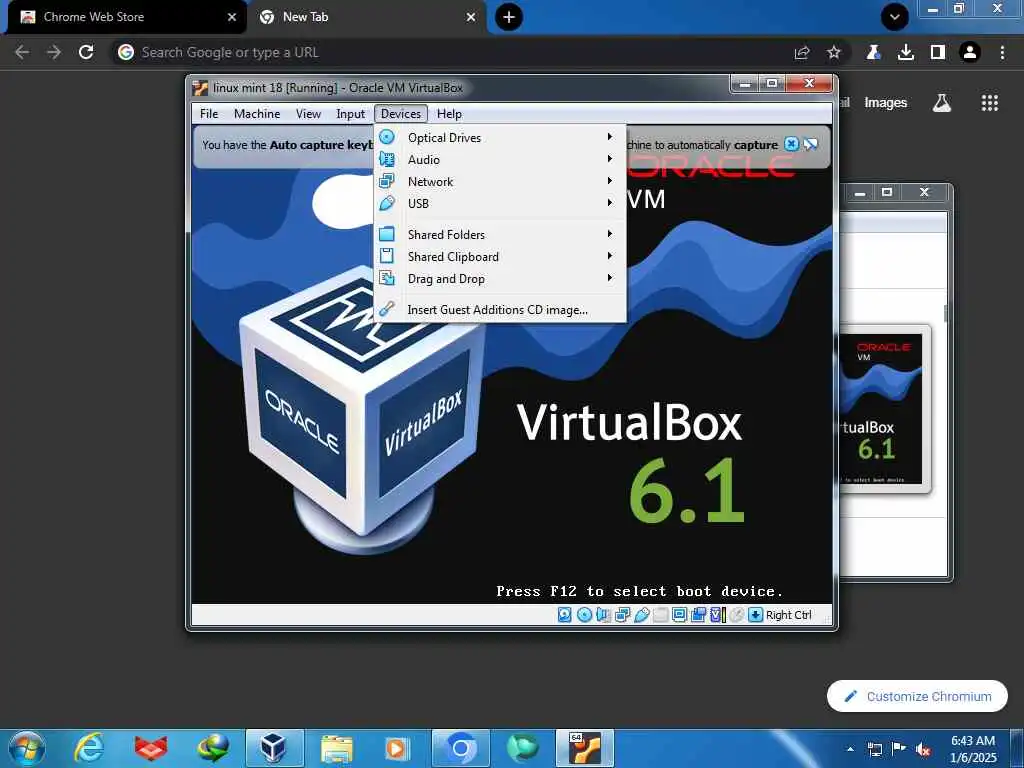This screenshot has width=1024, height=768.
Task: Click the hard disk activity icon in VM status bar
Action: click(565, 615)
